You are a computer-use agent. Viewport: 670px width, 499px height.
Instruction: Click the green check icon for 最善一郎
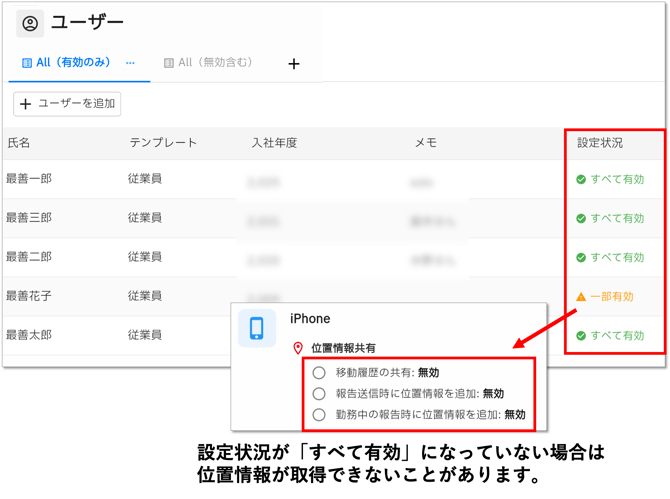(580, 180)
